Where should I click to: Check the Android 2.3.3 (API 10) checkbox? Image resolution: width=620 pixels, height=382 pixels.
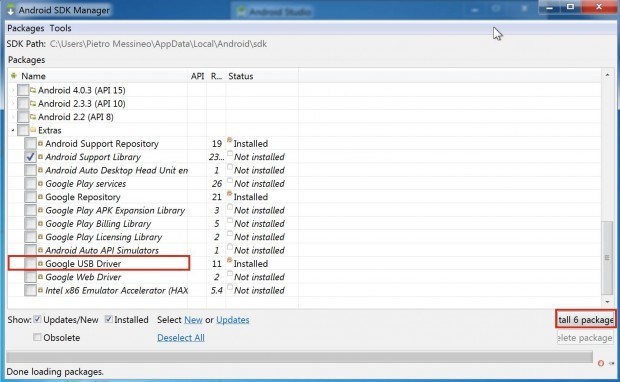[23, 104]
